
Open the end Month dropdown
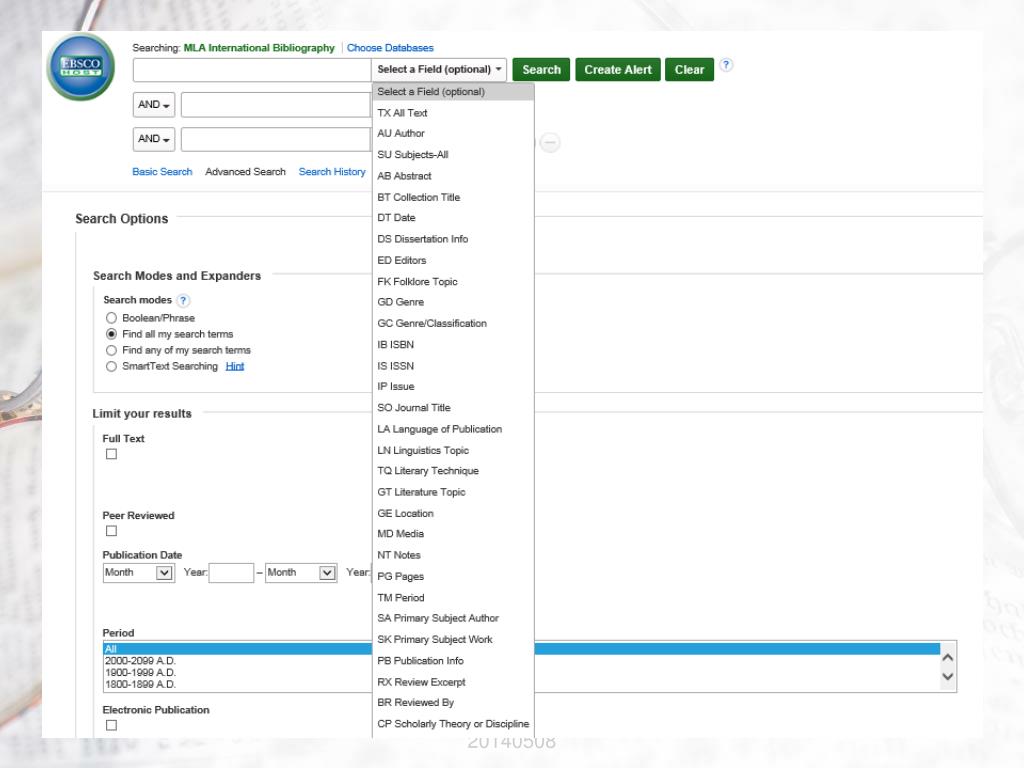301,573
